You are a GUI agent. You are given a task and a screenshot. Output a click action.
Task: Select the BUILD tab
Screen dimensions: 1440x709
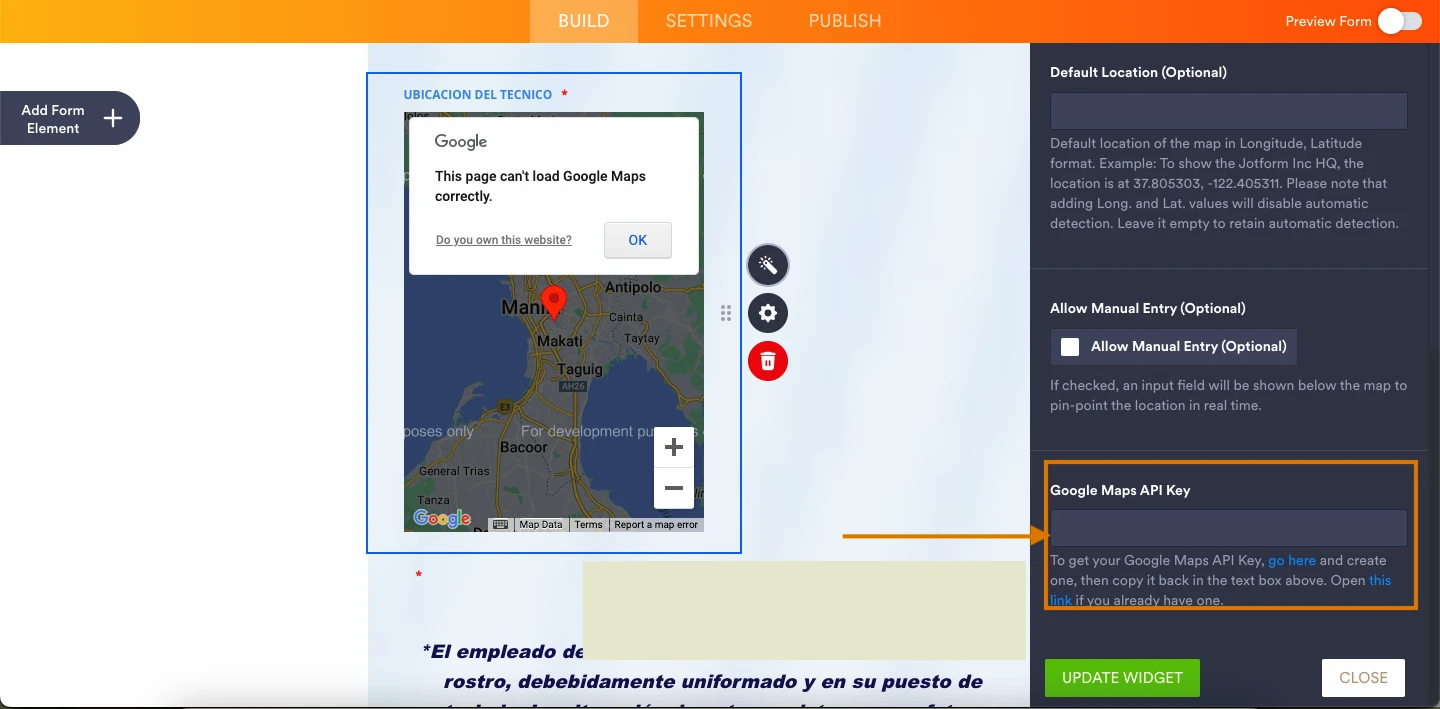[583, 21]
